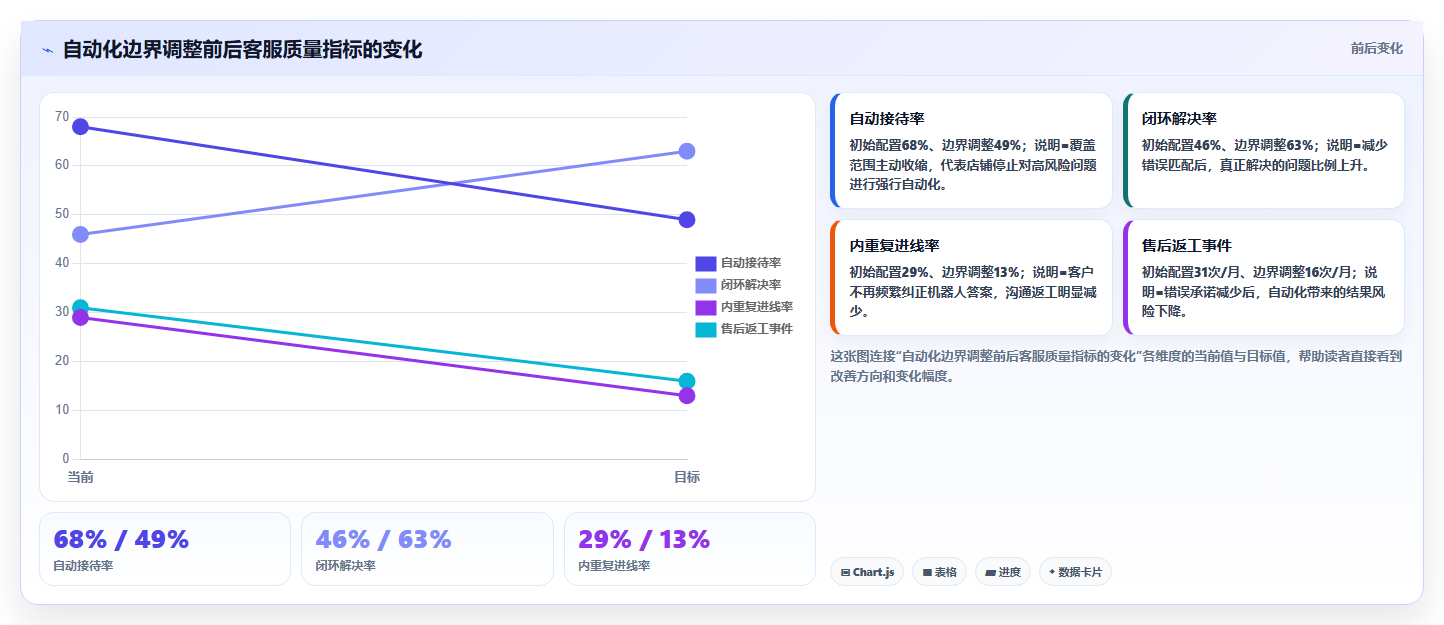This screenshot has height=625, width=1444.
Task: Click the 内重复进线率 current point at 29
Action: (x=80, y=318)
